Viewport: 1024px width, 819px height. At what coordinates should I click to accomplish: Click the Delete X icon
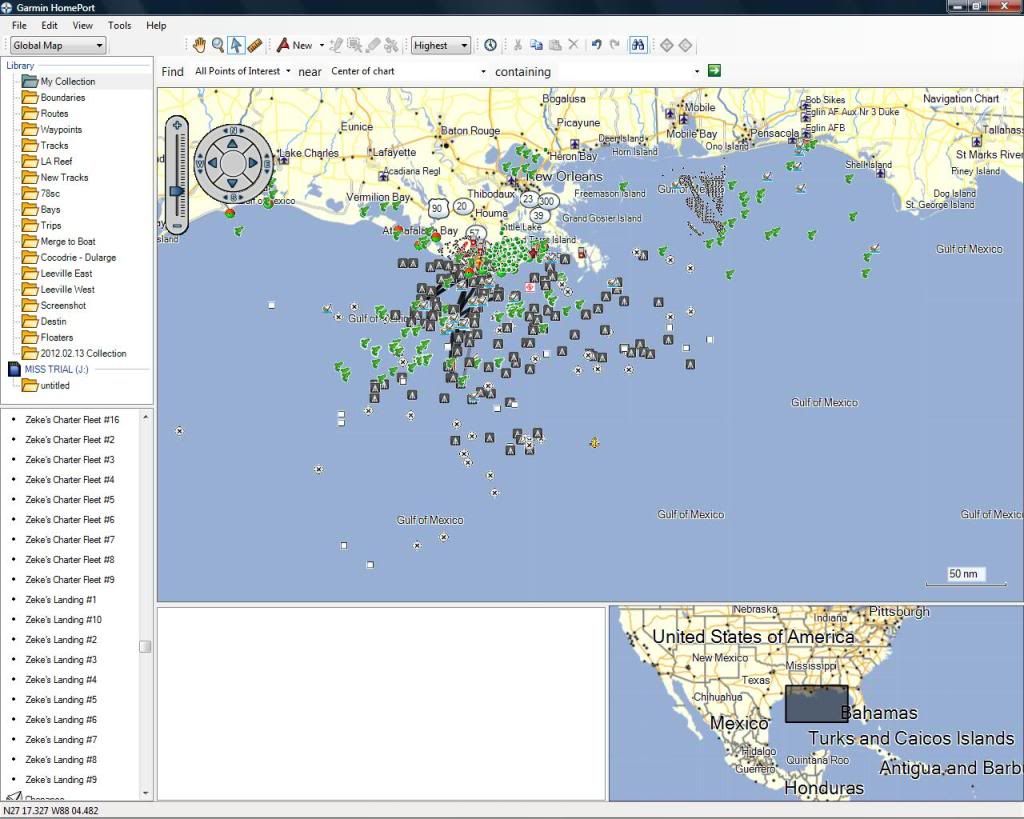573,44
